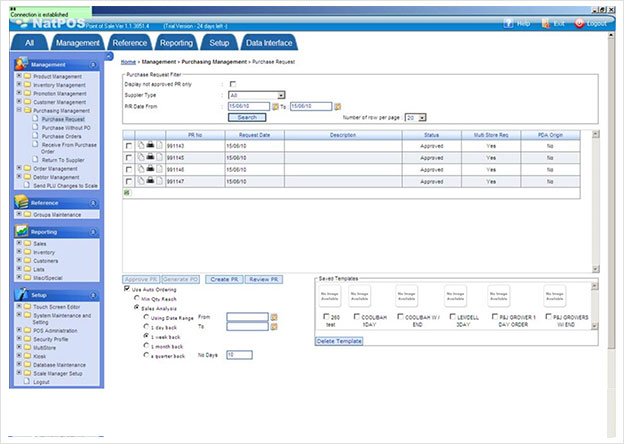Click the No Days input field
624x444 pixels.
[239, 354]
